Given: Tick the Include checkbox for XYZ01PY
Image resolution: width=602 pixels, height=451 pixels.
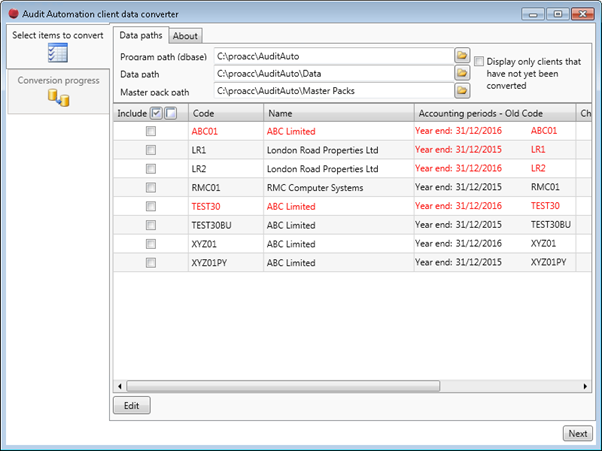Looking at the screenshot, I should (151, 263).
